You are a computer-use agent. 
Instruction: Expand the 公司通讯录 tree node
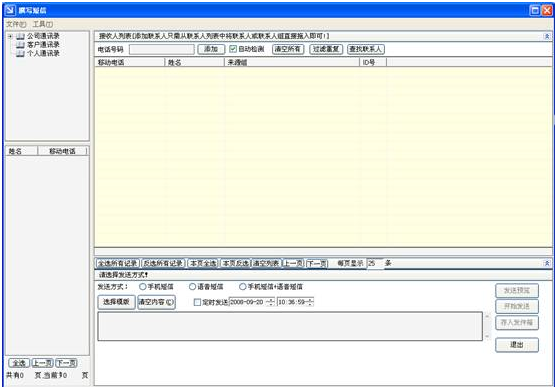(10, 36)
